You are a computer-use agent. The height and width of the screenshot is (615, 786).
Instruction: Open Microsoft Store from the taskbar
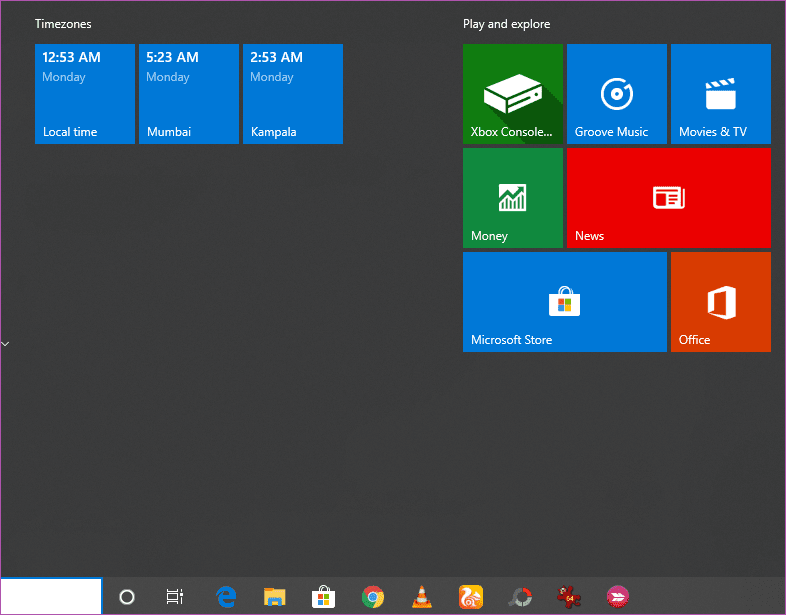coord(323,596)
